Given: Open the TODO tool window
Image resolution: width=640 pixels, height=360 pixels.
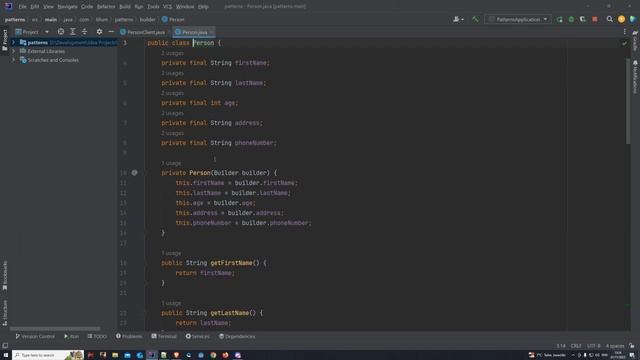Looking at the screenshot, I should [97, 336].
